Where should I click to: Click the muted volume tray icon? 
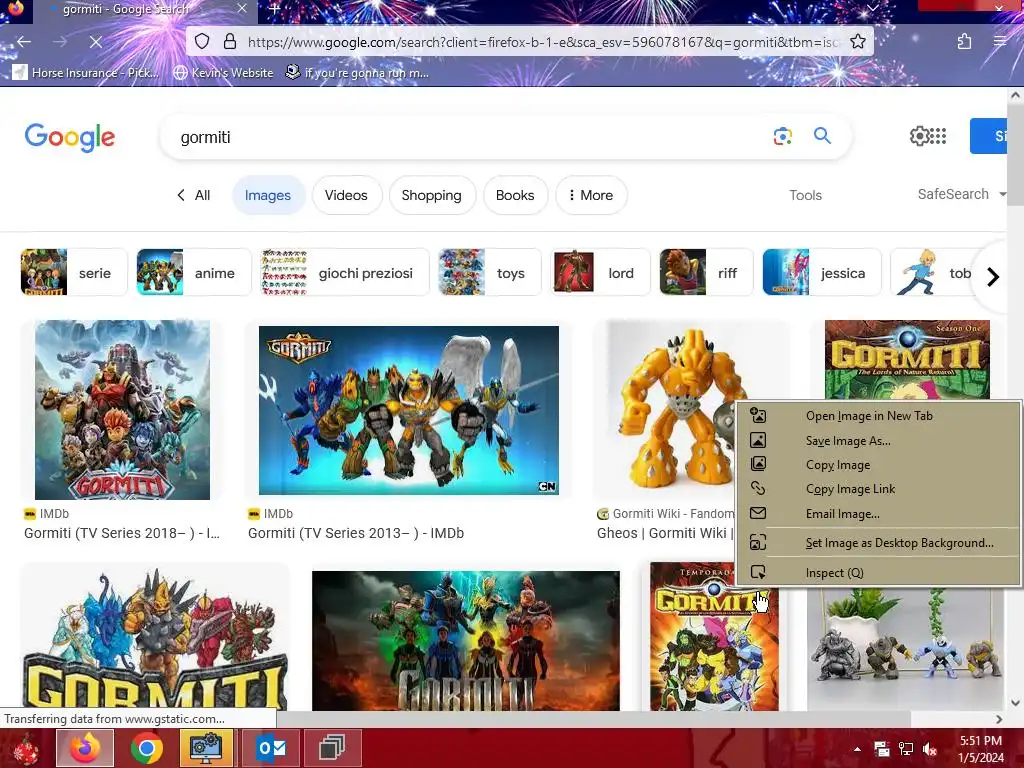click(x=929, y=749)
